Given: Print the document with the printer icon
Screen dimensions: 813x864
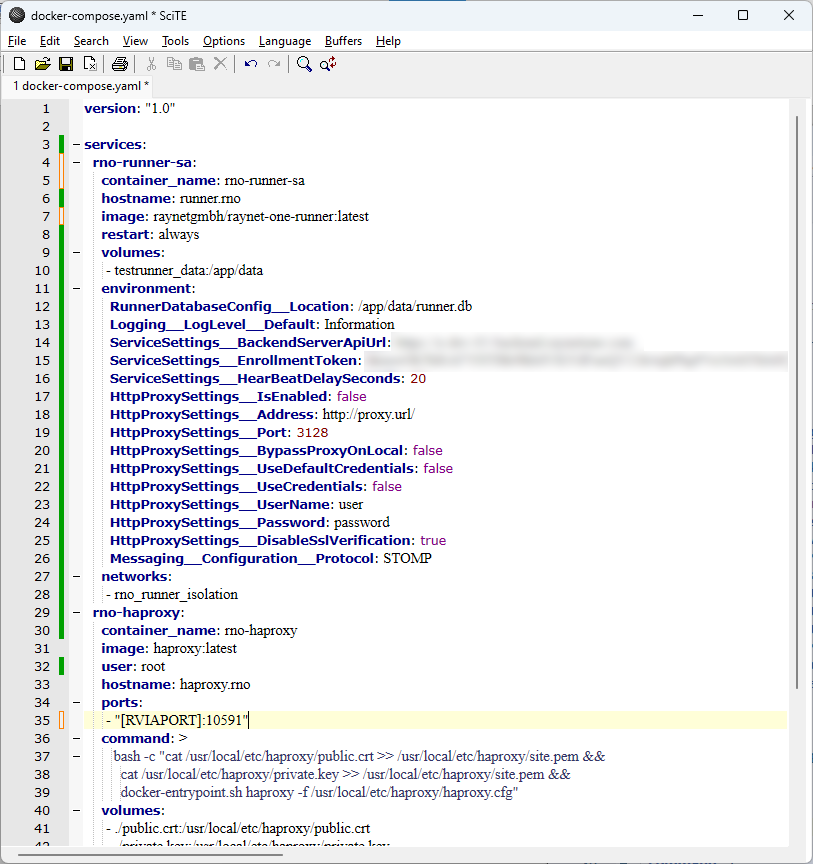Looking at the screenshot, I should (x=120, y=64).
